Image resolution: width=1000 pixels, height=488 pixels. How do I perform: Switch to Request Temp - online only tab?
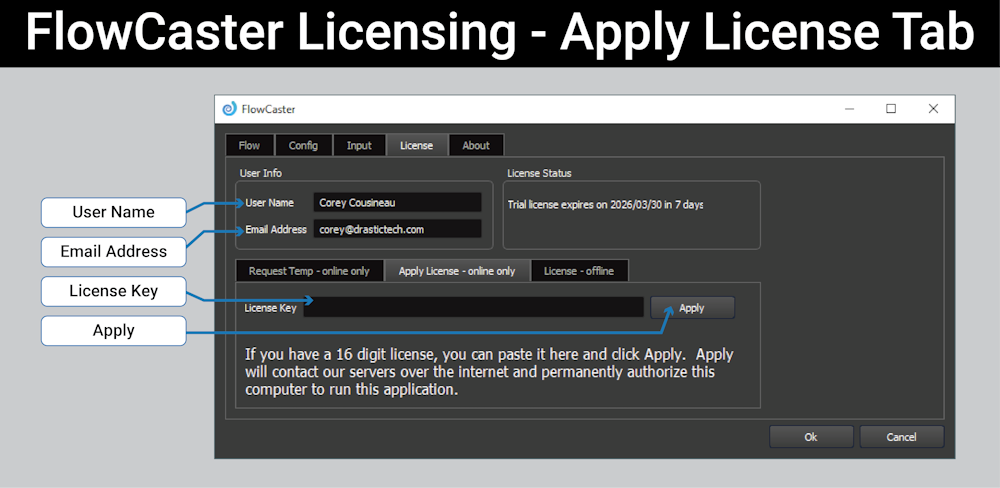point(309,271)
